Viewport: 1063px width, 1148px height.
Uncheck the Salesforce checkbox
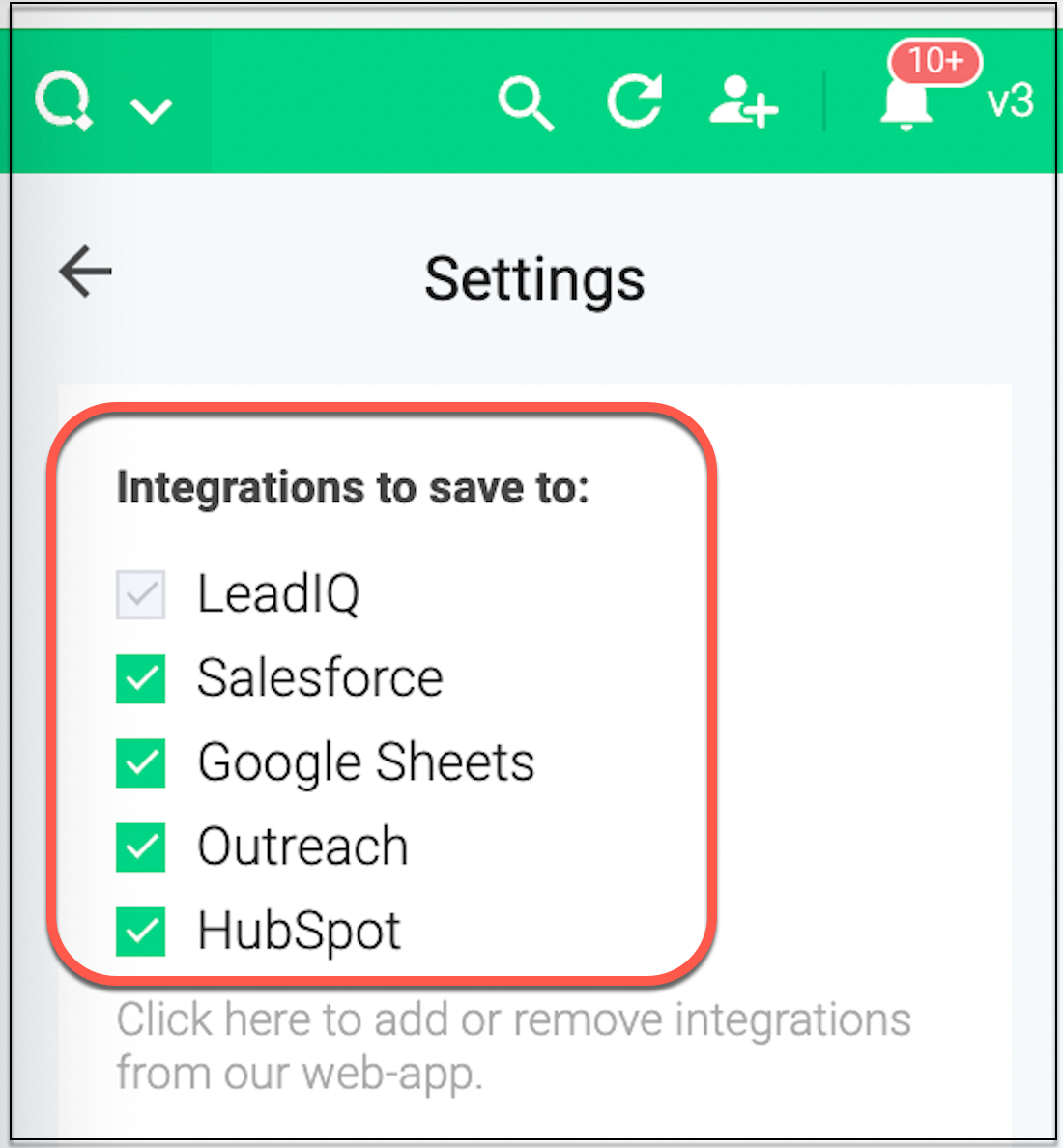[141, 678]
